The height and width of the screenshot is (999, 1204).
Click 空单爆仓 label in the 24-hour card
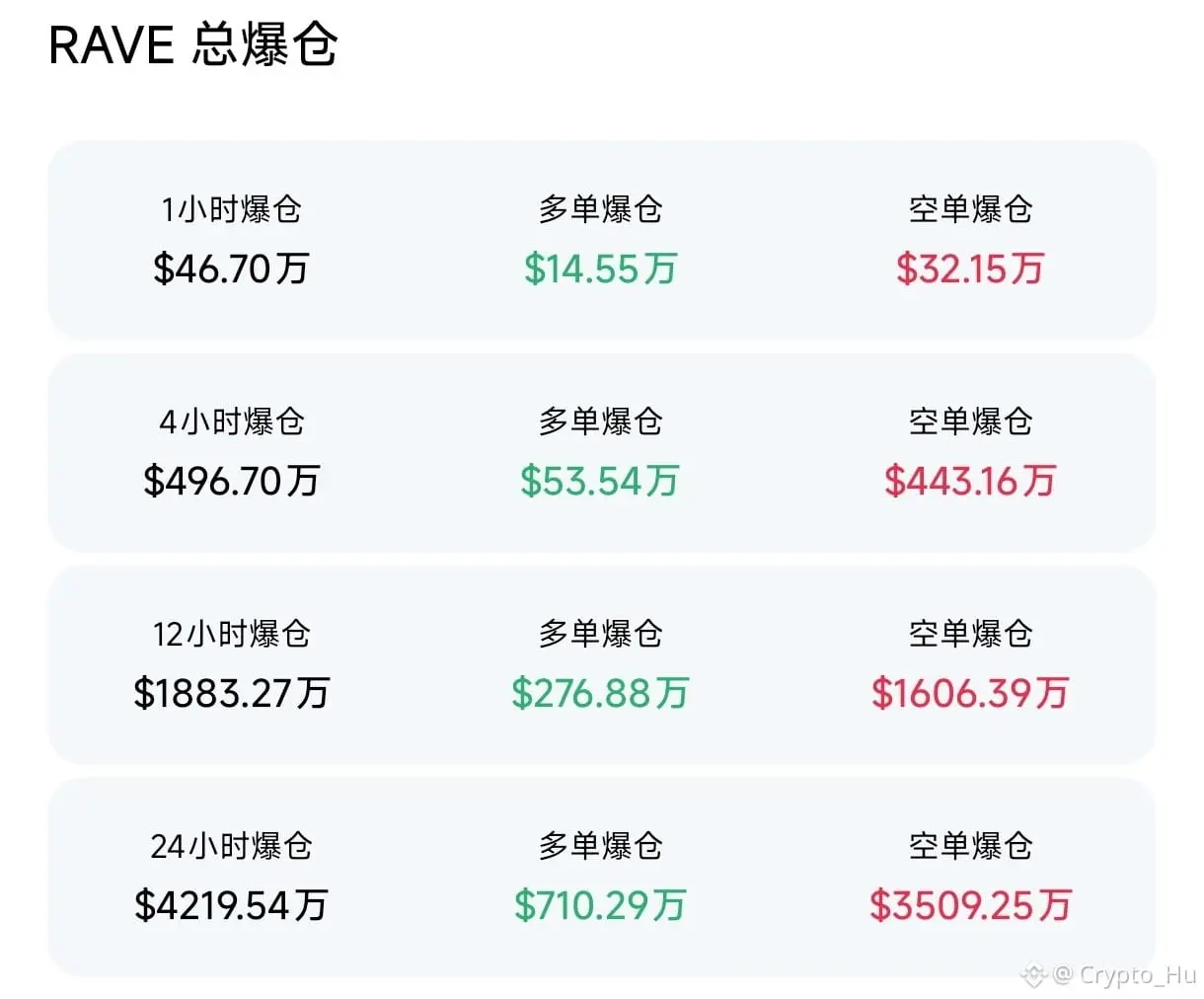(970, 846)
